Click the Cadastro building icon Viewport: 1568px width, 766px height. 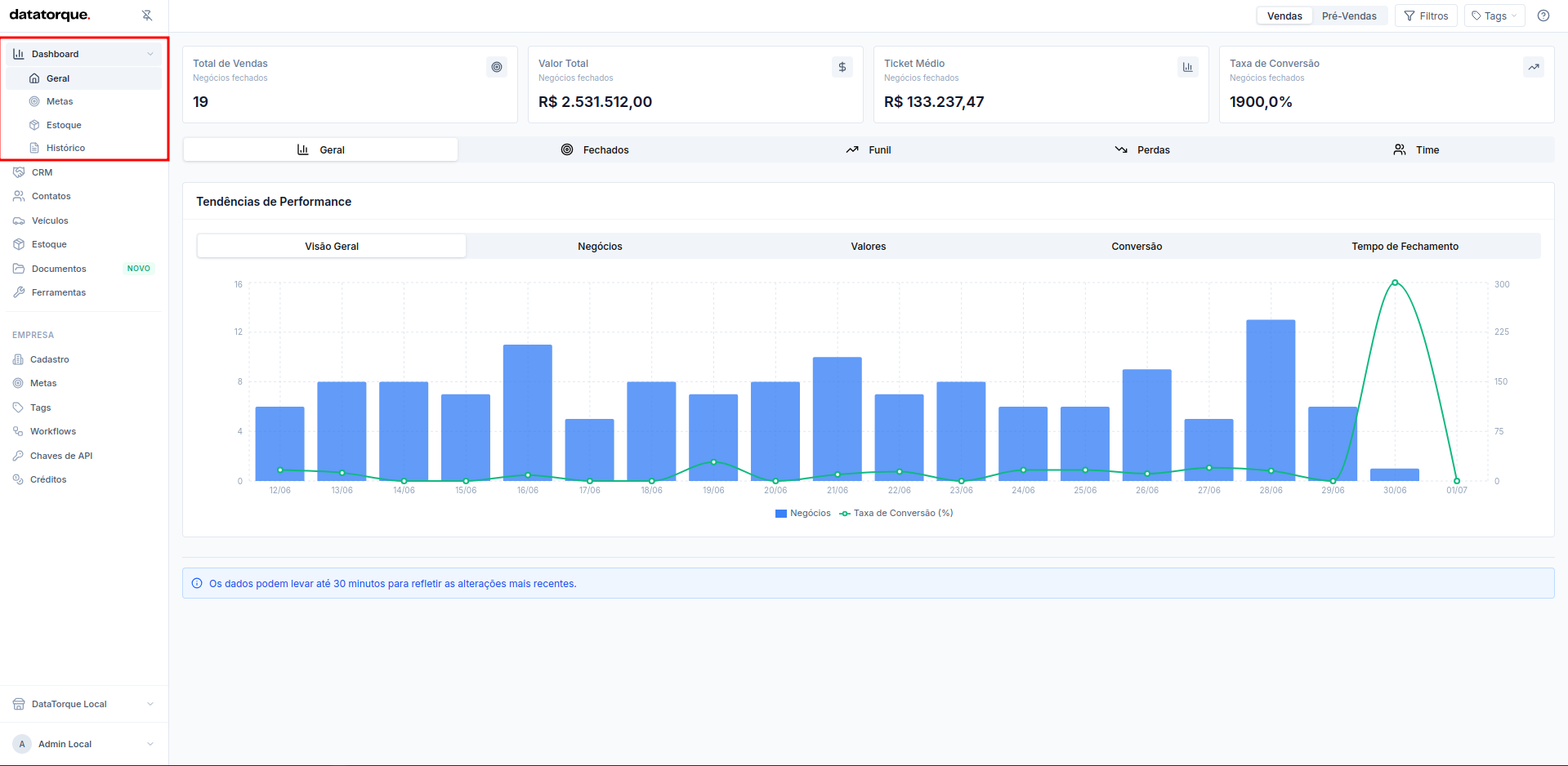click(18, 359)
